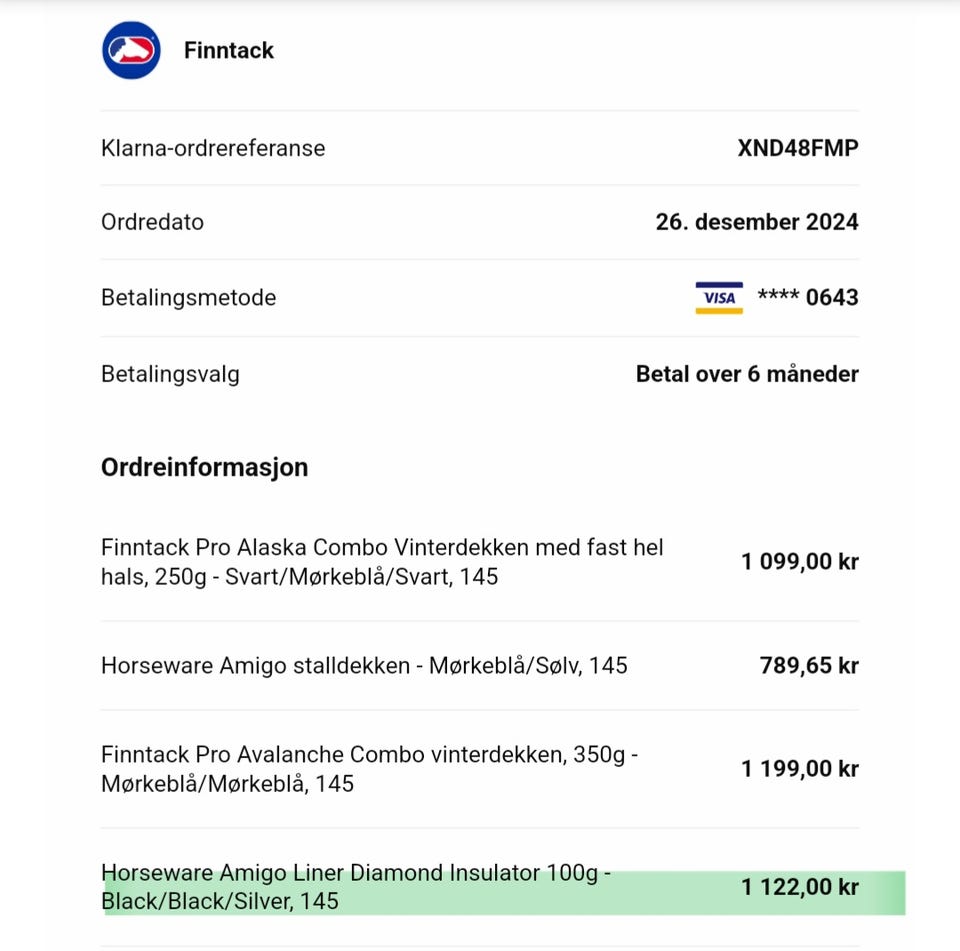
Task: Open the Finntack Pro Avalanche Combo item
Action: click(x=369, y=769)
